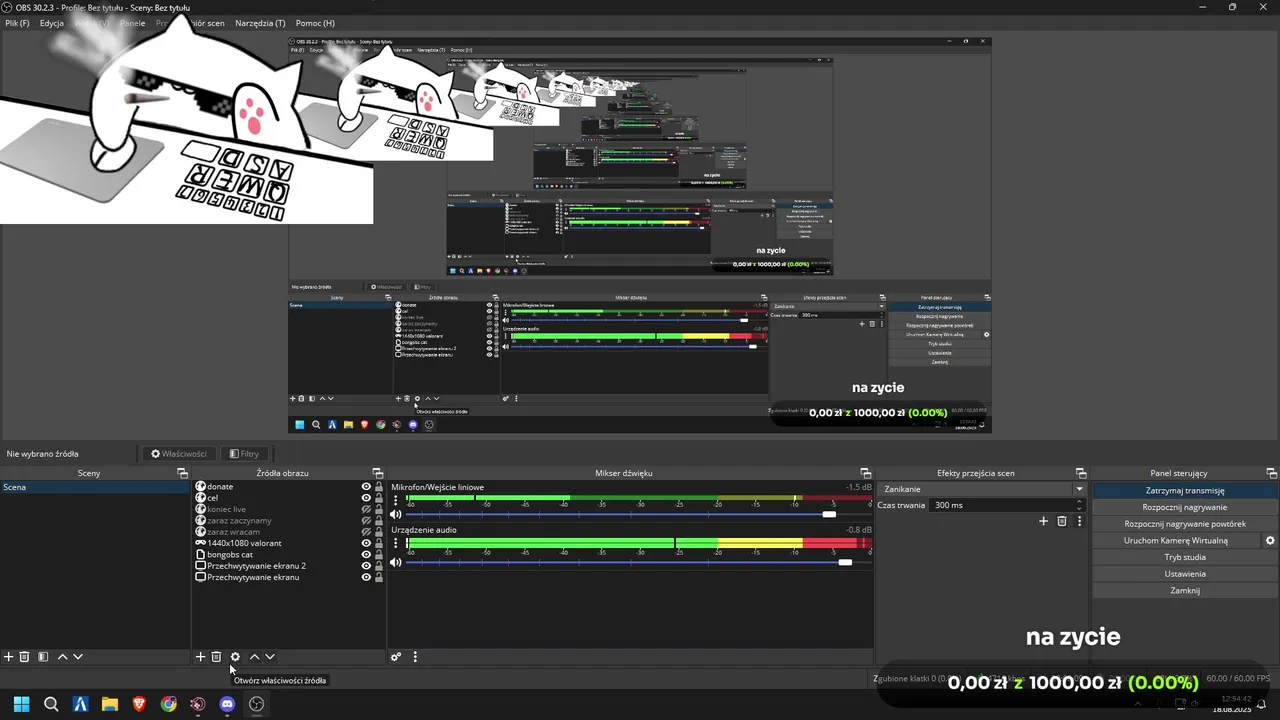Open source properties gear in Źródła obrazu
1280x720 pixels.
(x=235, y=657)
